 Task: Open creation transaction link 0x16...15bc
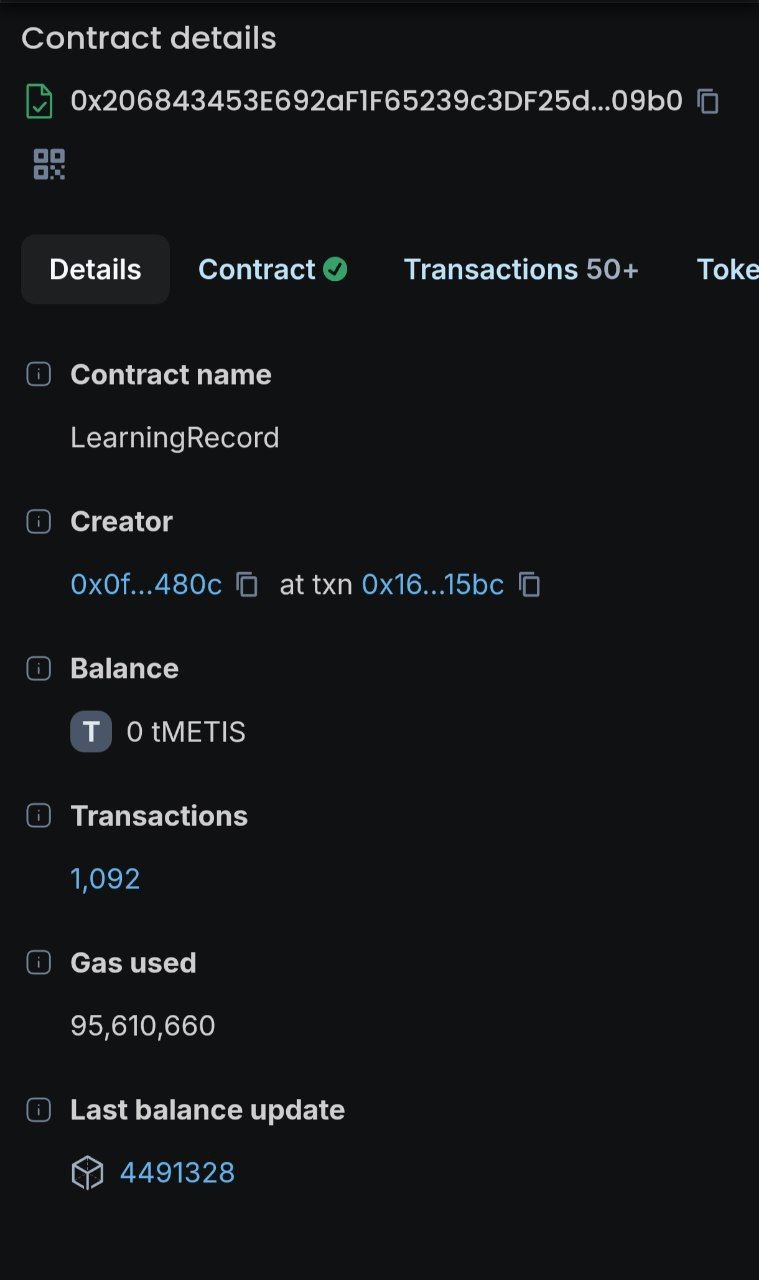[432, 585]
